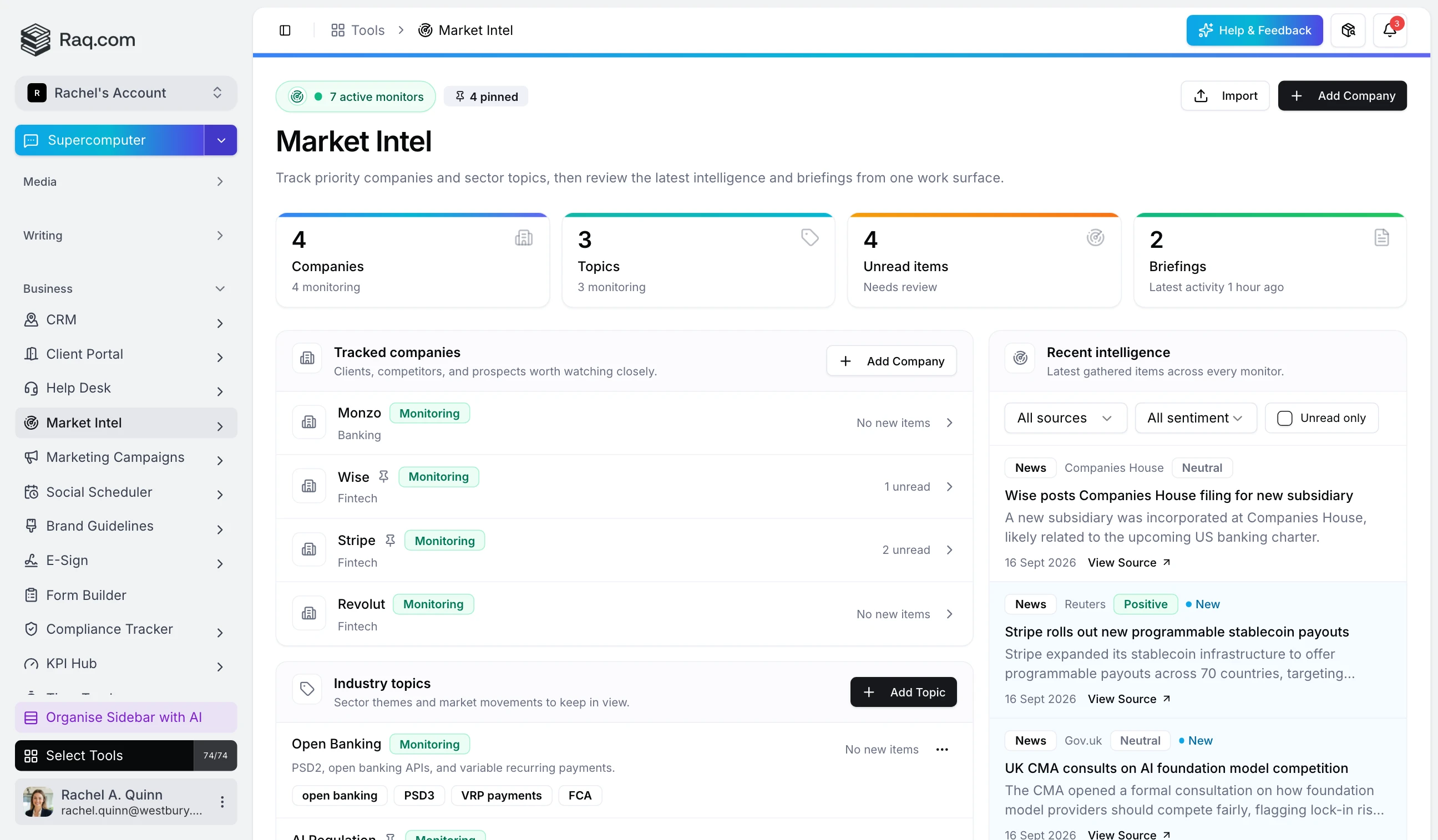
Task: Open the All sources dropdown
Action: pos(1065,418)
